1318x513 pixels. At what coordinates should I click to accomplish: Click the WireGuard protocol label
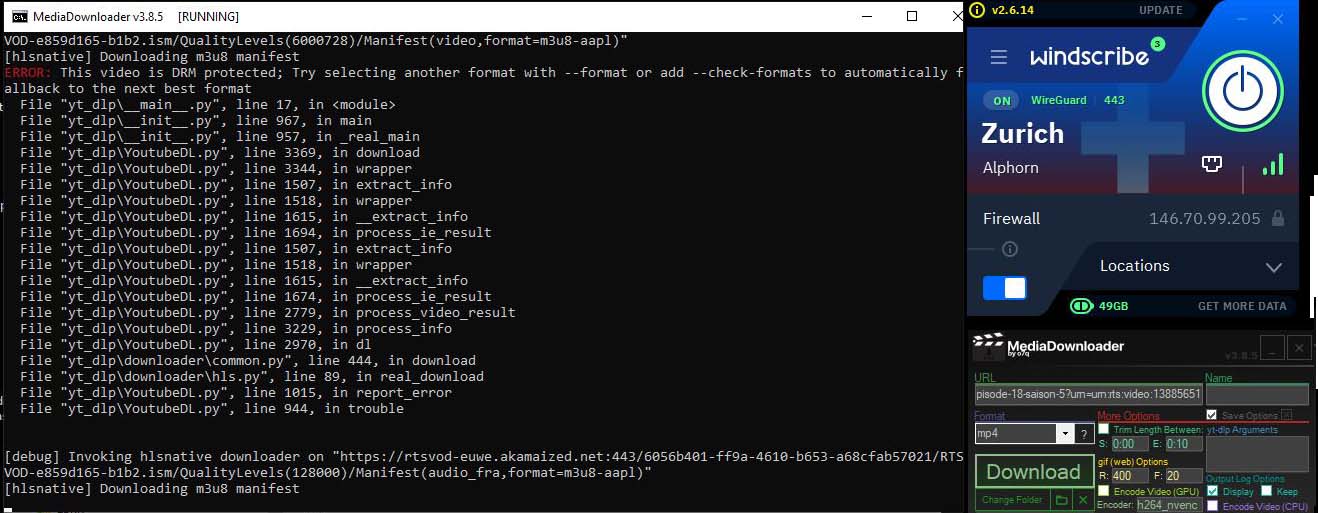coord(1058,100)
